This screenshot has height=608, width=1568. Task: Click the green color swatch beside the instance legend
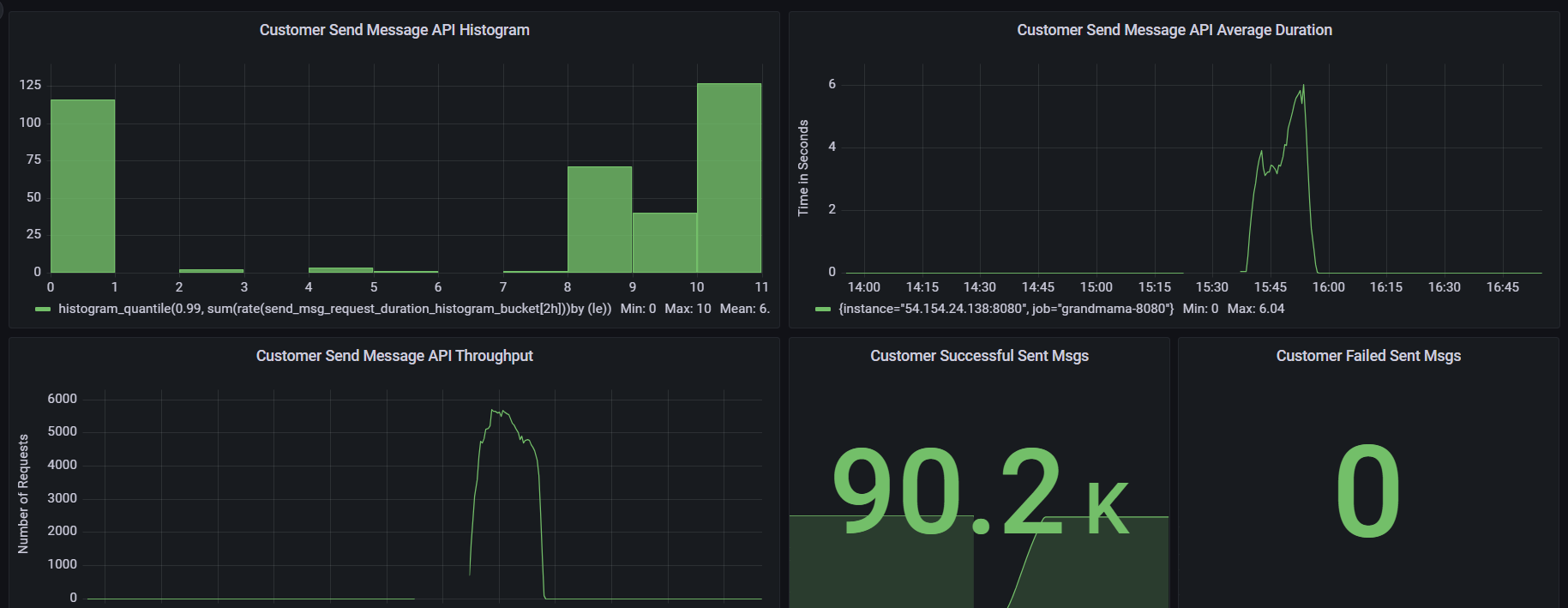(823, 309)
